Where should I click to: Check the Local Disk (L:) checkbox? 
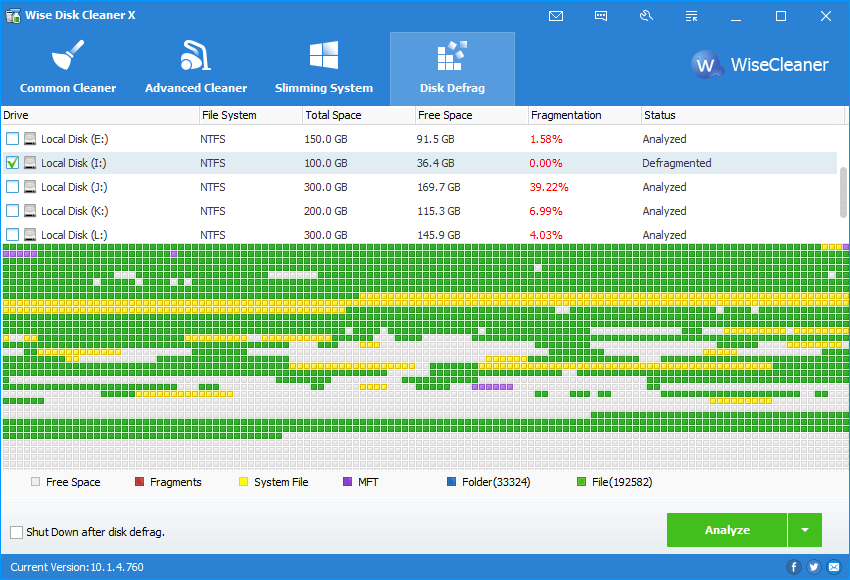tap(12, 234)
